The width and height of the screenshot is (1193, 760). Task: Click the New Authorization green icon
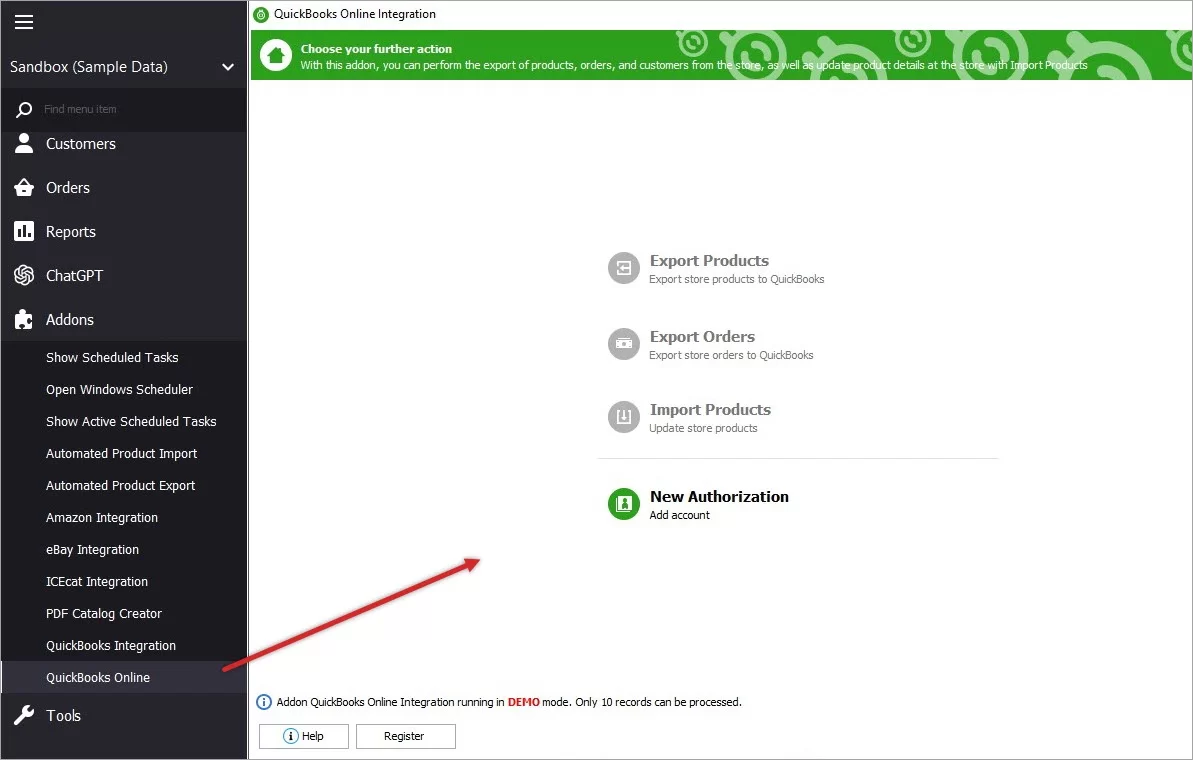point(623,504)
